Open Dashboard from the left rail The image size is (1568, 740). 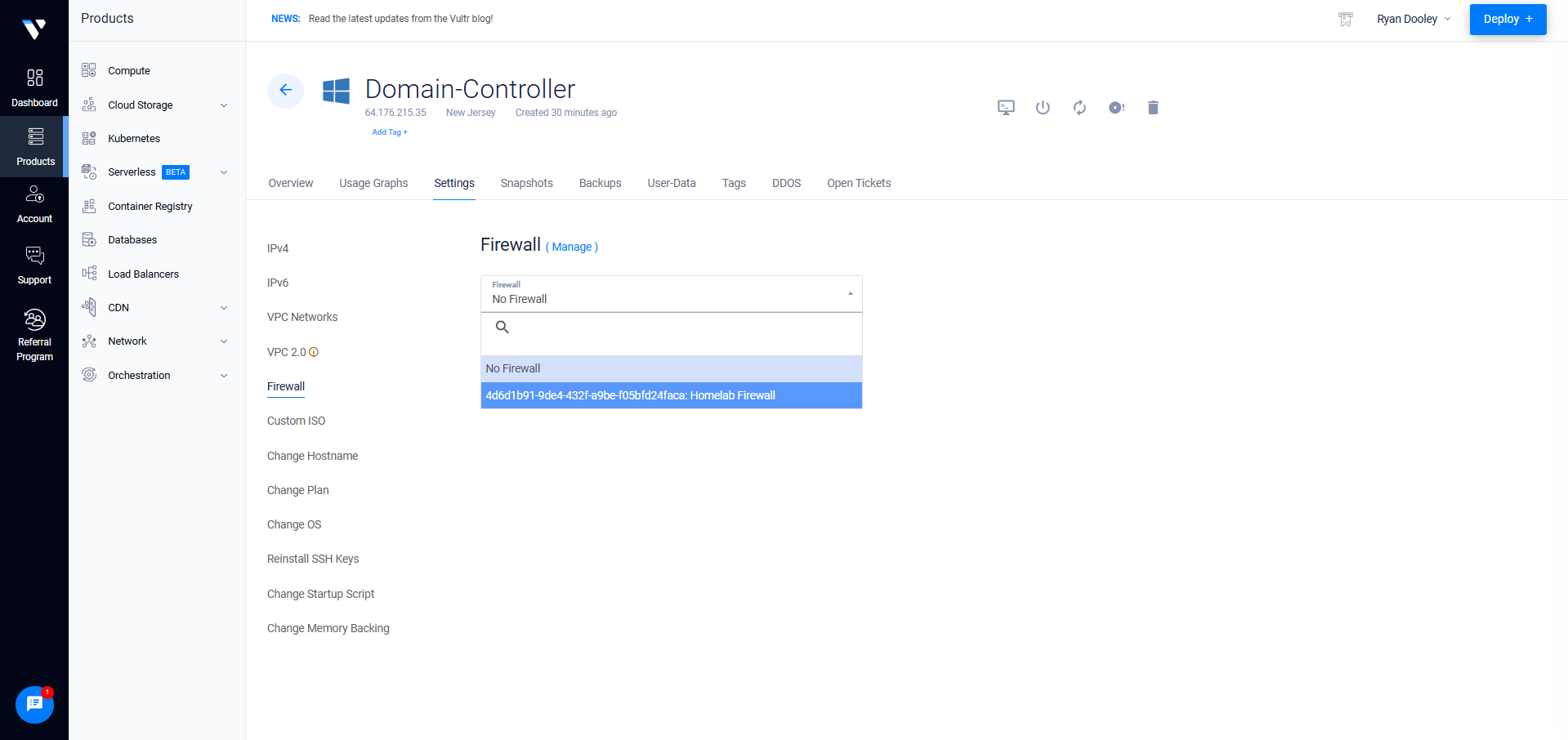pyautogui.click(x=34, y=88)
